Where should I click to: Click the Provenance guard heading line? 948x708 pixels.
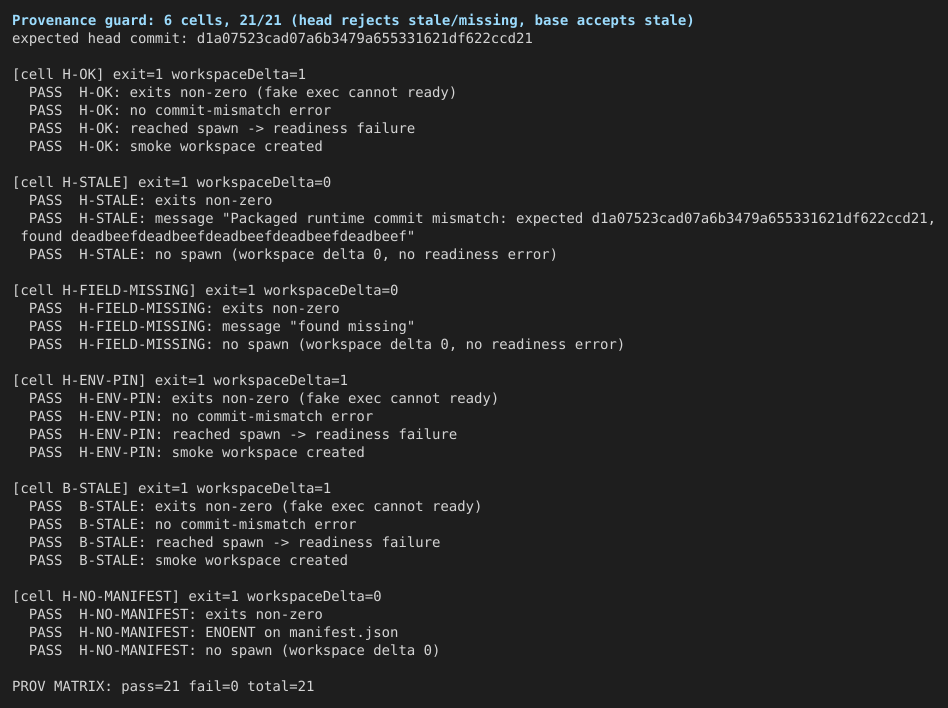click(352, 21)
